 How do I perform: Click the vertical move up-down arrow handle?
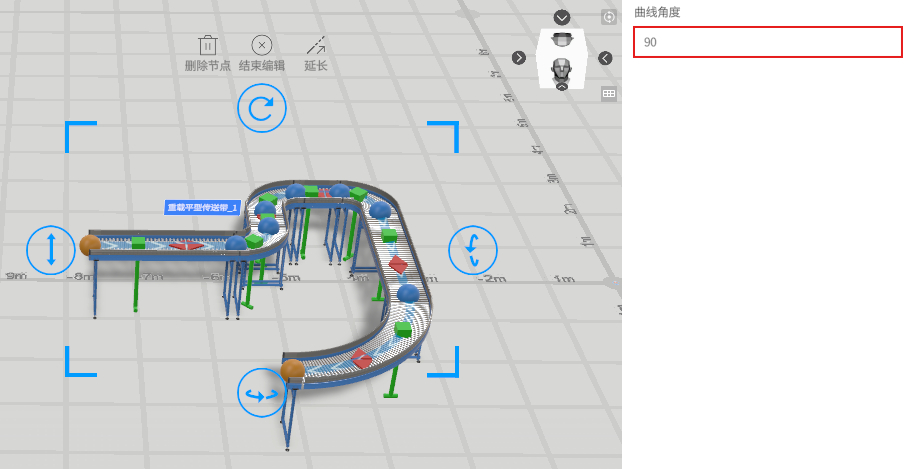point(51,250)
